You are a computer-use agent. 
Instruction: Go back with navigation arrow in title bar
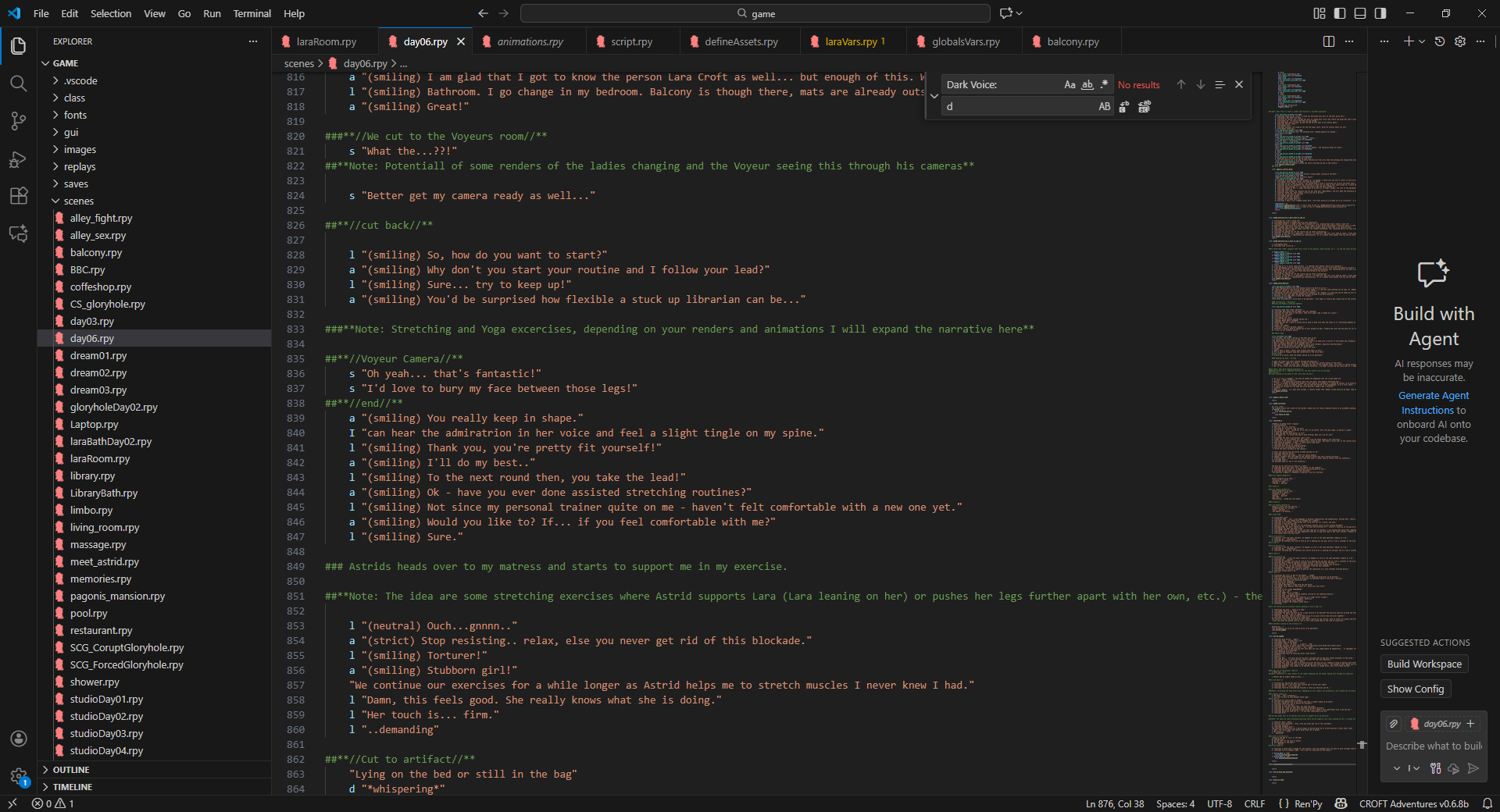(483, 13)
